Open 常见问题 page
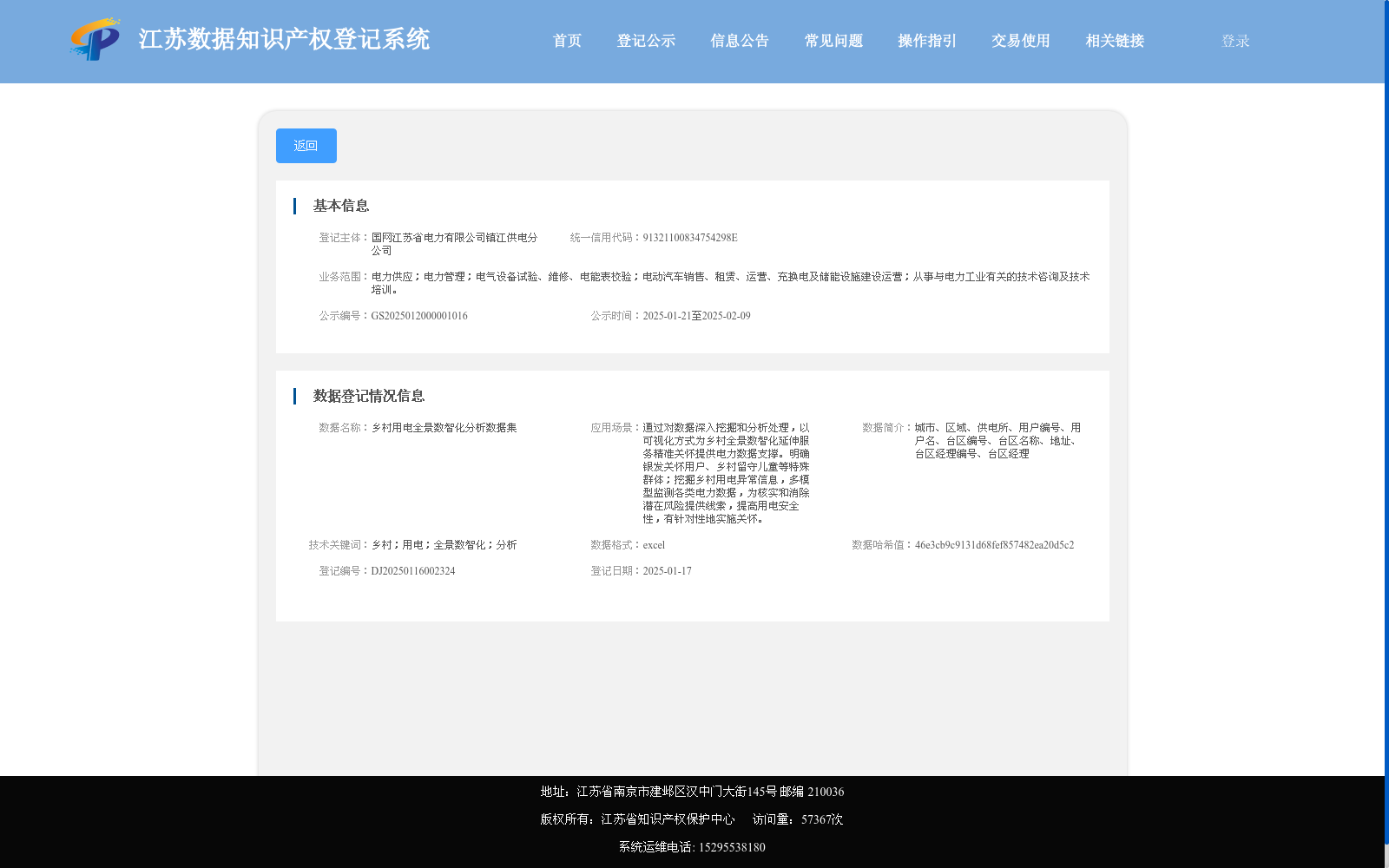Screen dimensions: 1389x868 (x=833, y=41)
